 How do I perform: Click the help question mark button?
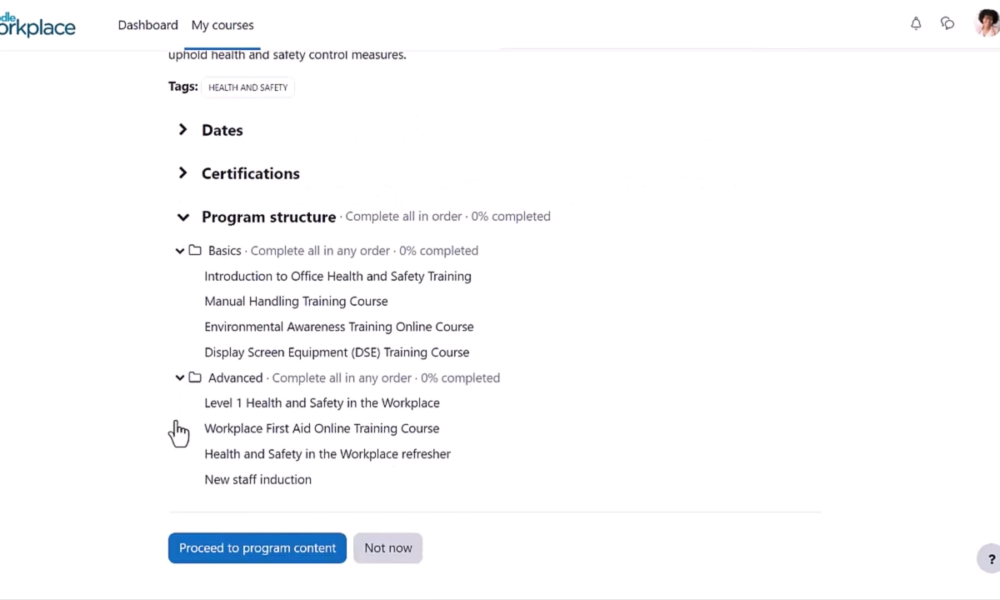tap(988, 559)
